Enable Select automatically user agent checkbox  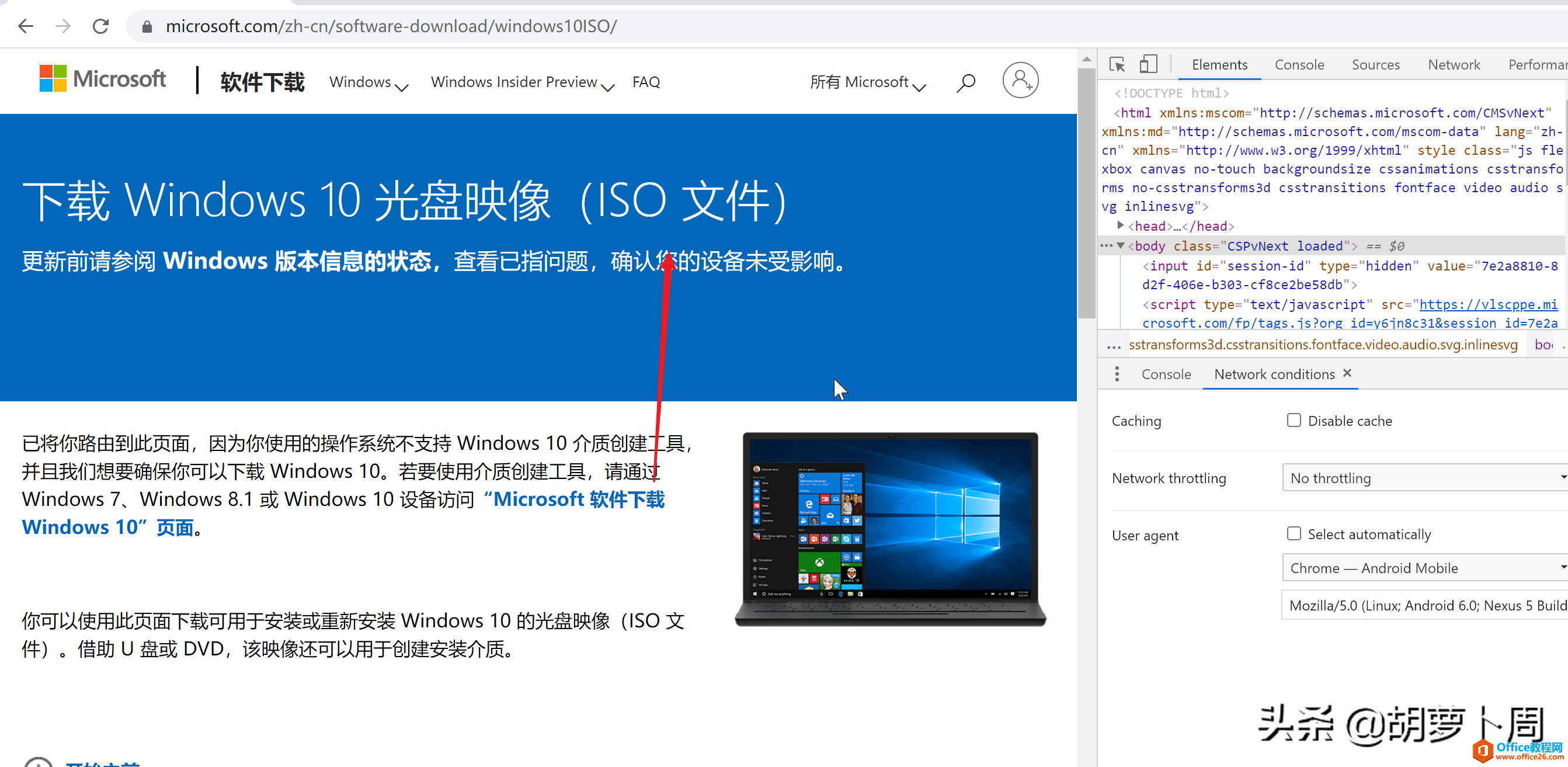click(1294, 534)
